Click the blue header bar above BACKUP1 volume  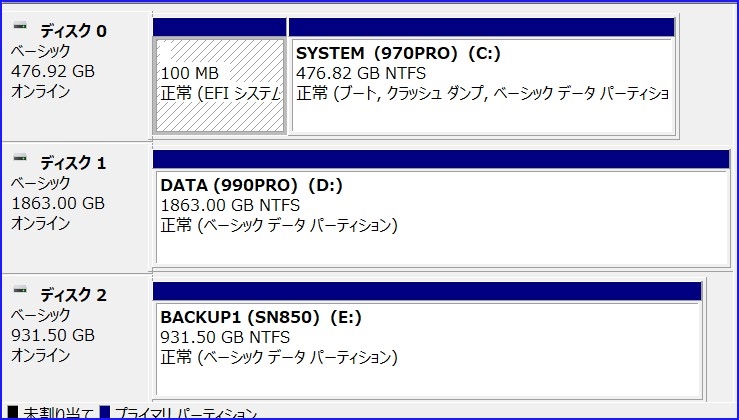tap(427, 290)
